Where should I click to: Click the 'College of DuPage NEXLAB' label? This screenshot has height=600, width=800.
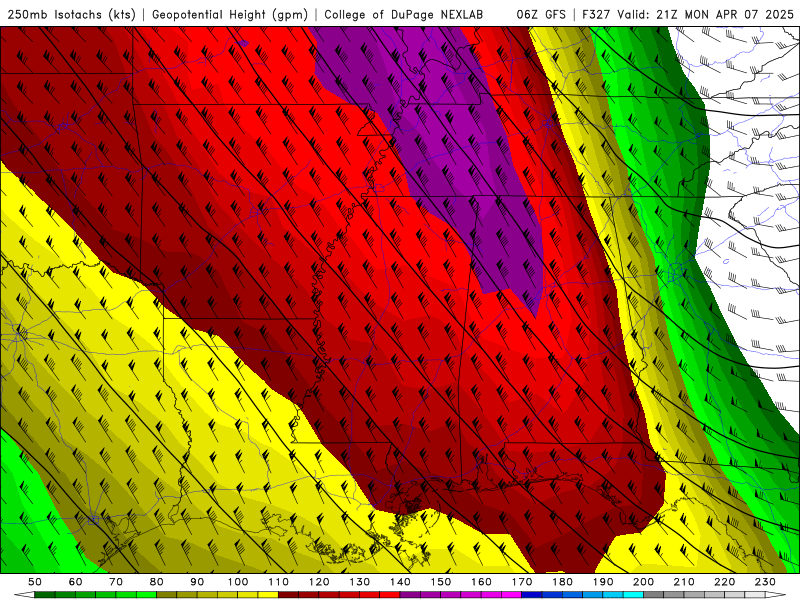pyautogui.click(x=403, y=15)
